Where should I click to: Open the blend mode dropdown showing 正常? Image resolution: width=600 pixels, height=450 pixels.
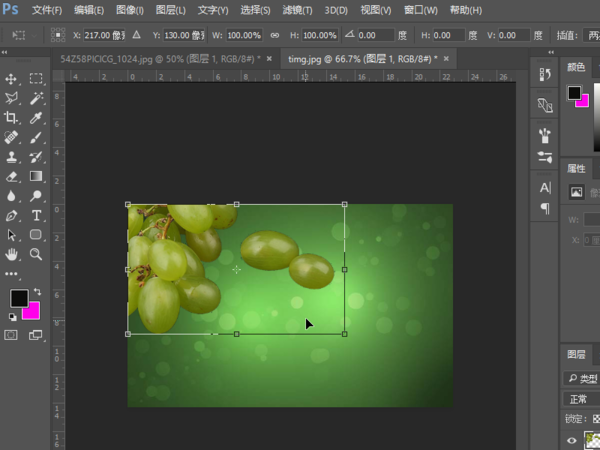(x=580, y=398)
